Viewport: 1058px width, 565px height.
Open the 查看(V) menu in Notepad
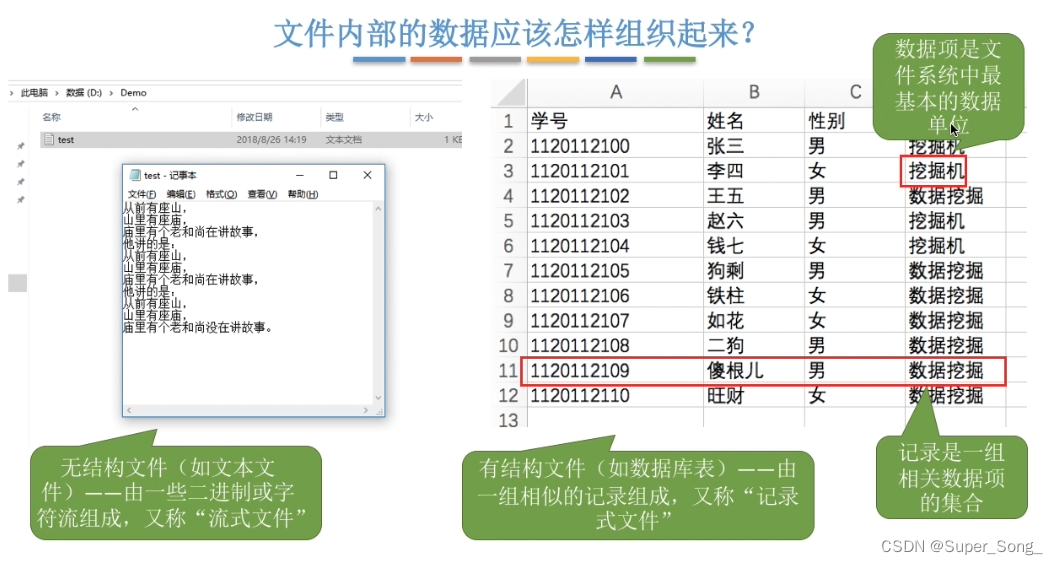(262, 194)
